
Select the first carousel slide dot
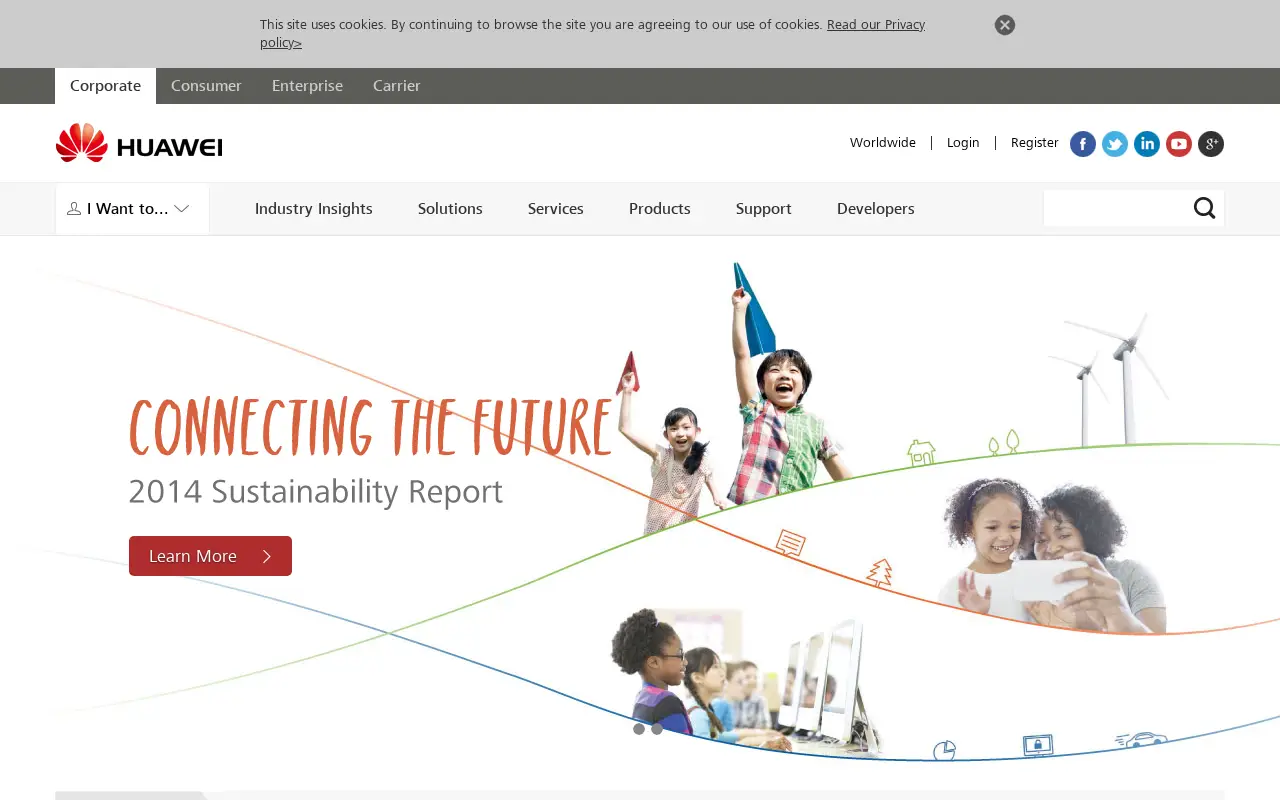(639, 729)
